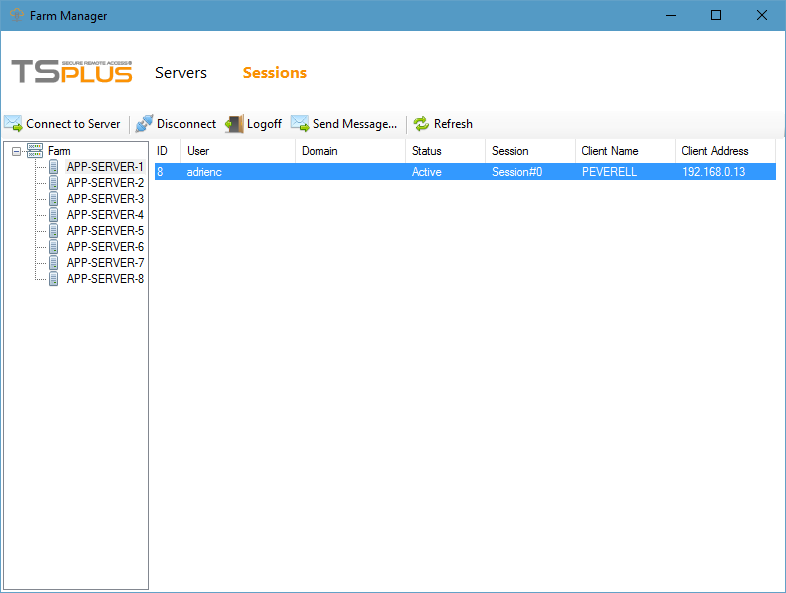Click the Connect to Server label

pos(73,124)
